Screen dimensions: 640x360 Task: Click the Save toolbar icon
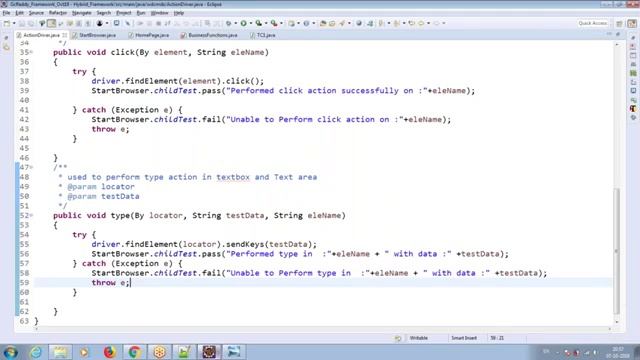(22, 23)
